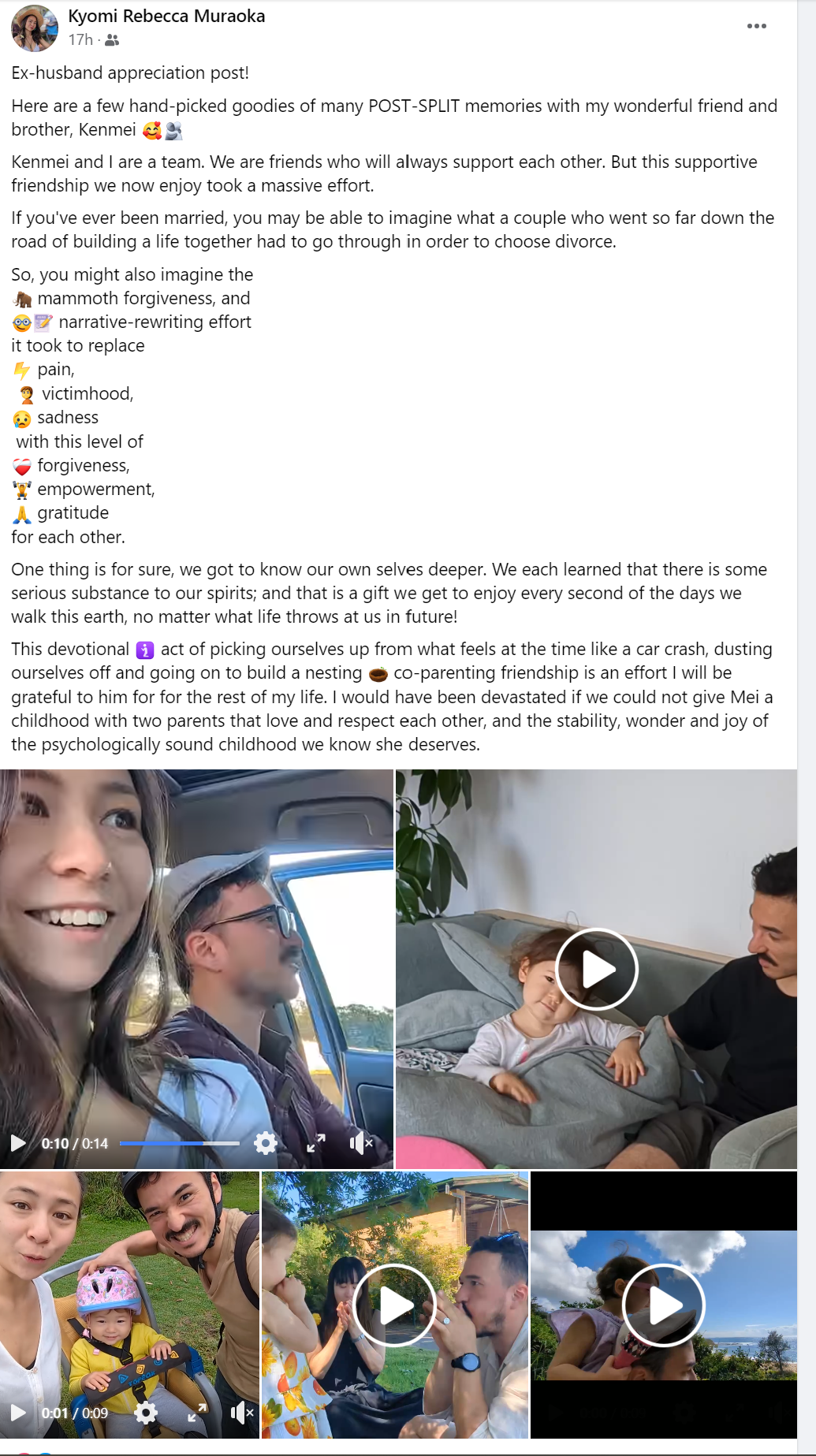This screenshot has height=1456, width=816.
Task: Toggle mute on the bike helmet video
Action: (242, 1413)
